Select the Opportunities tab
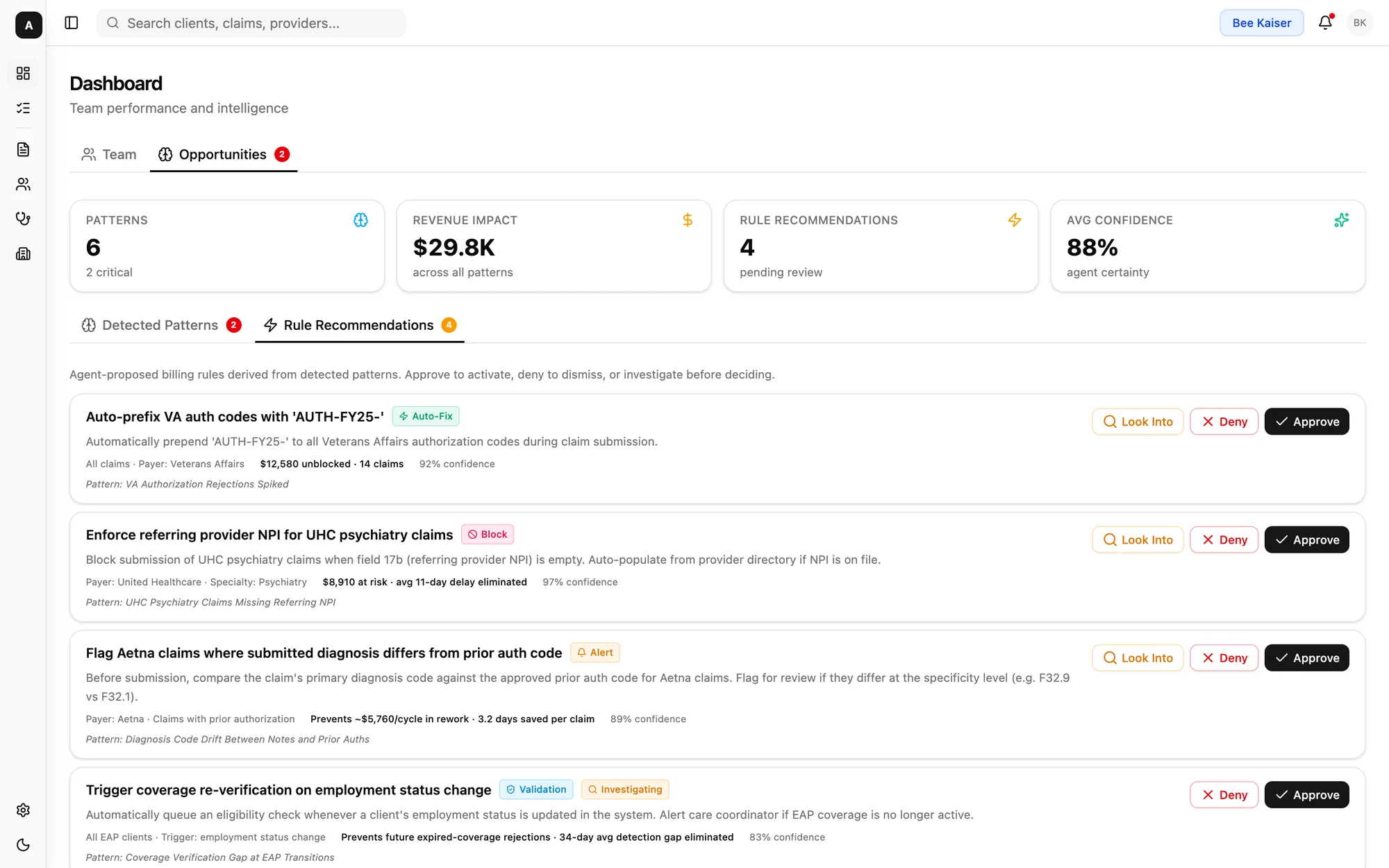Screen dimensions: 1389x868 click(x=224, y=154)
